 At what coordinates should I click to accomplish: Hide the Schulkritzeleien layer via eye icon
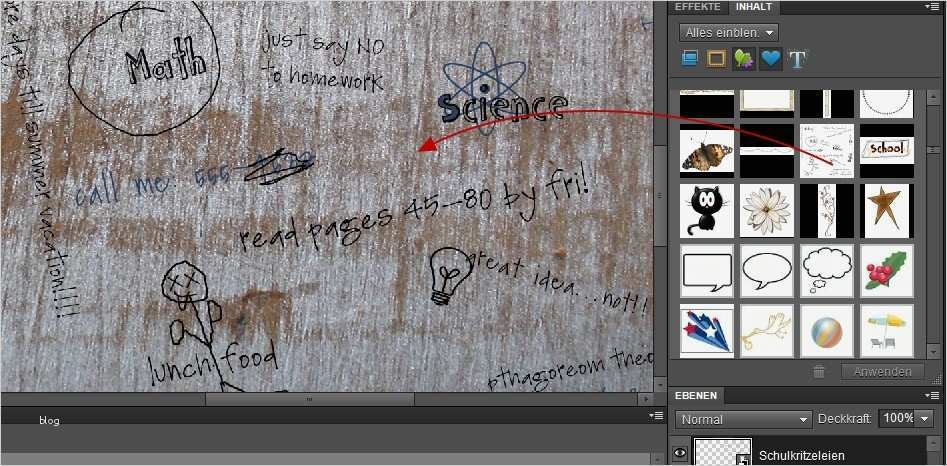point(680,453)
